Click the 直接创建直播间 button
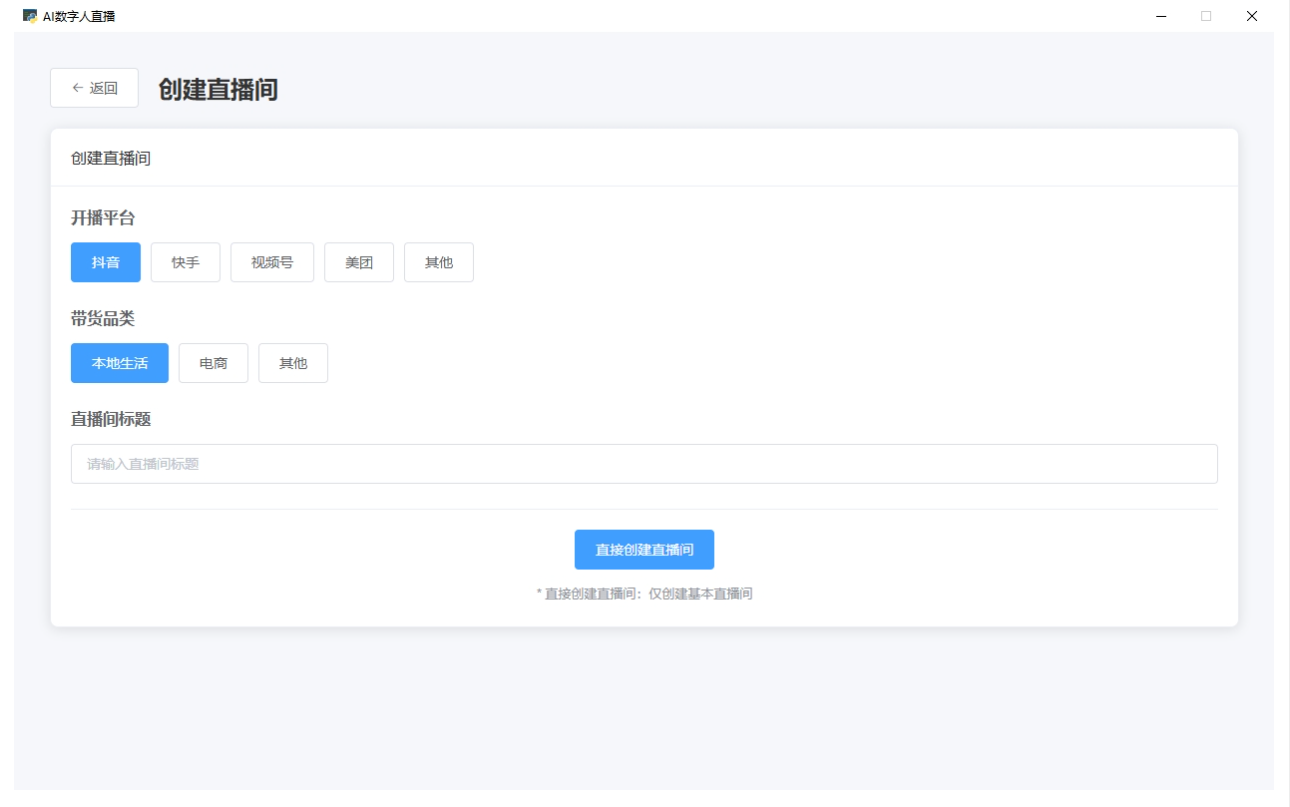 coord(644,549)
